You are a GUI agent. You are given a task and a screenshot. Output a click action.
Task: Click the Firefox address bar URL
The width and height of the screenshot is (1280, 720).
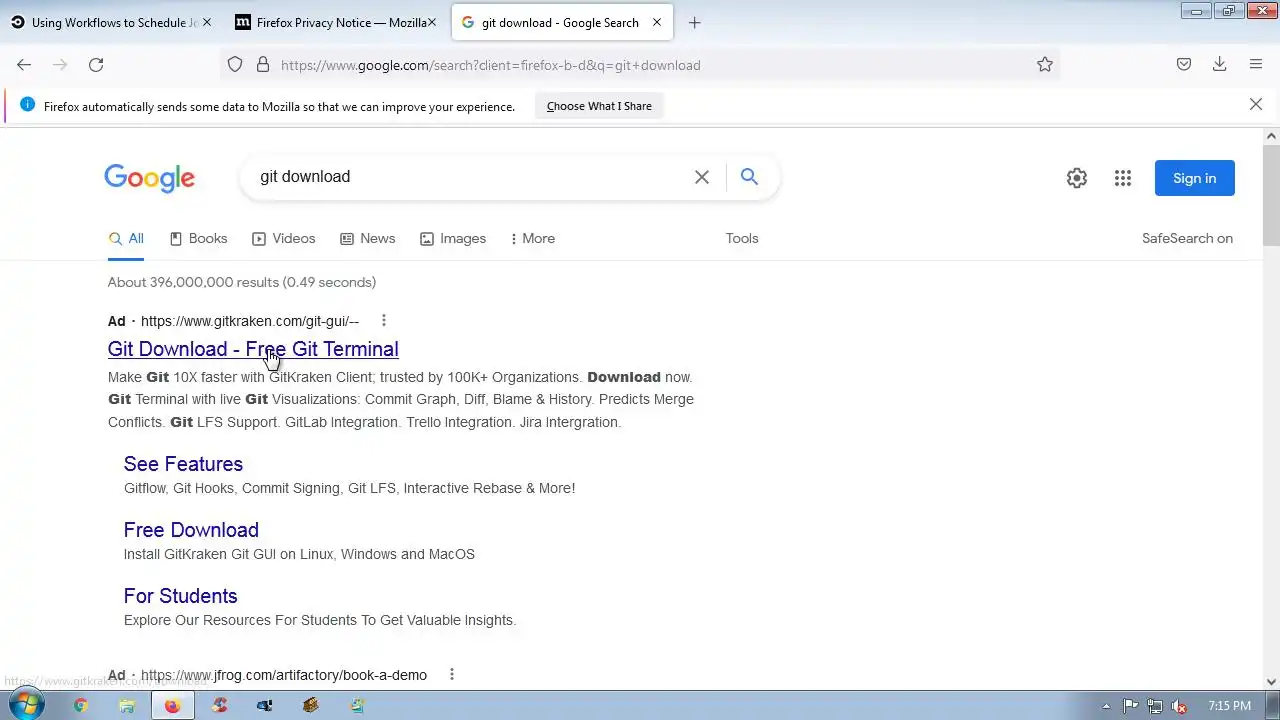(490, 65)
